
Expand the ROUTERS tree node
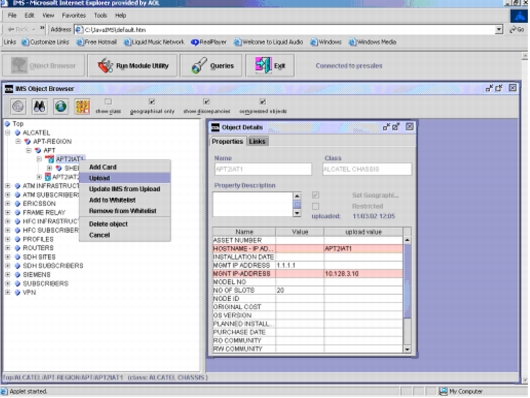[x=7, y=248]
